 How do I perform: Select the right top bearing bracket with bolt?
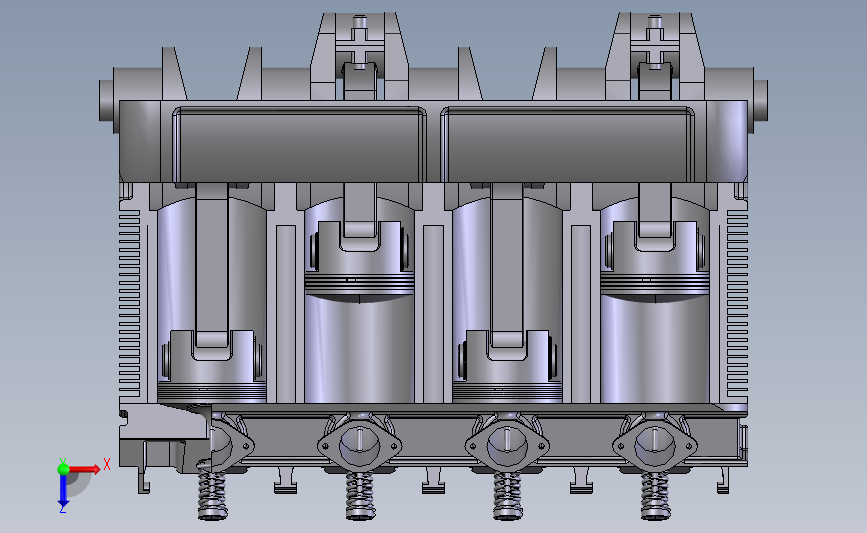tap(655, 56)
